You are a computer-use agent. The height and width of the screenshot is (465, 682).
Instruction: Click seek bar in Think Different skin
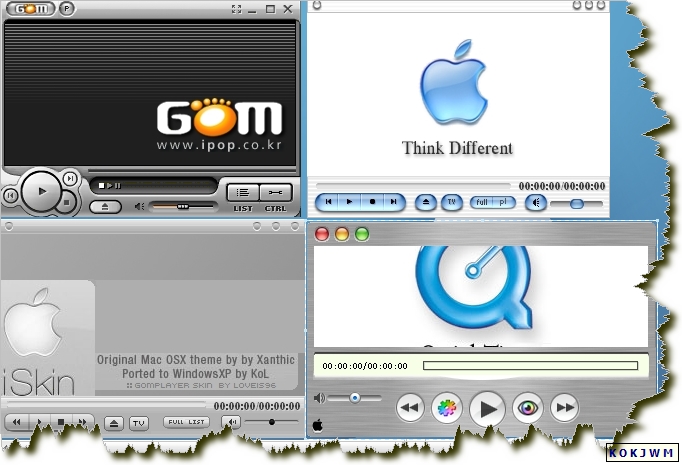[413, 186]
